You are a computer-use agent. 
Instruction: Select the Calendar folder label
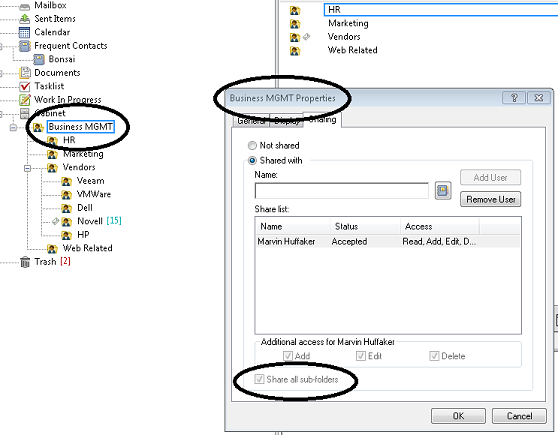tap(52, 32)
